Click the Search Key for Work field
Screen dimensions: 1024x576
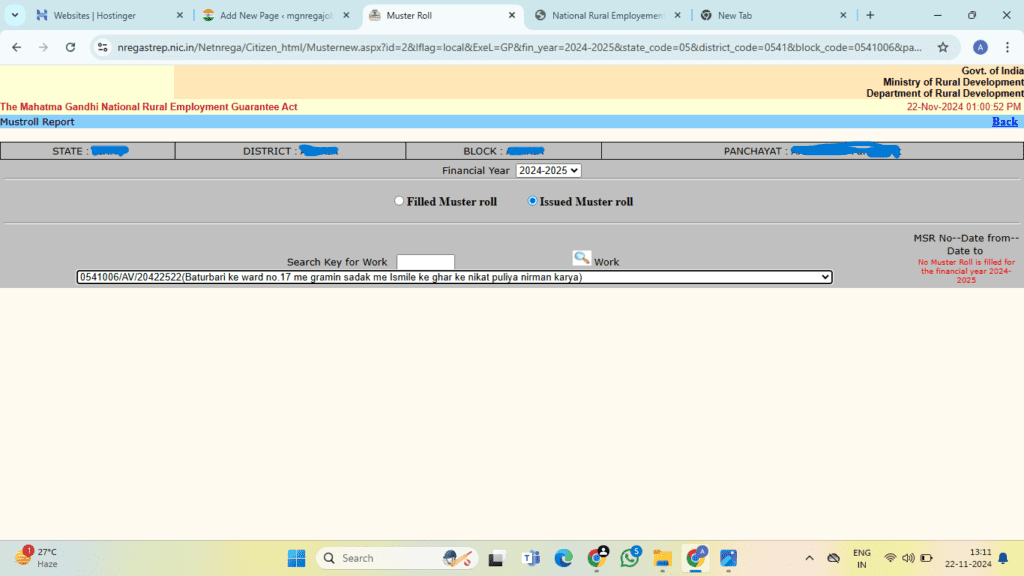(425, 262)
